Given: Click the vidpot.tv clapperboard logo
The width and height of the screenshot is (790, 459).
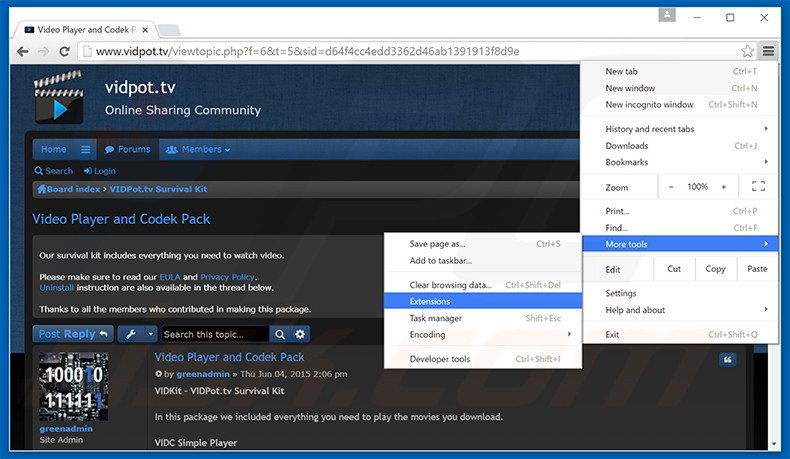Looking at the screenshot, I should click(58, 97).
